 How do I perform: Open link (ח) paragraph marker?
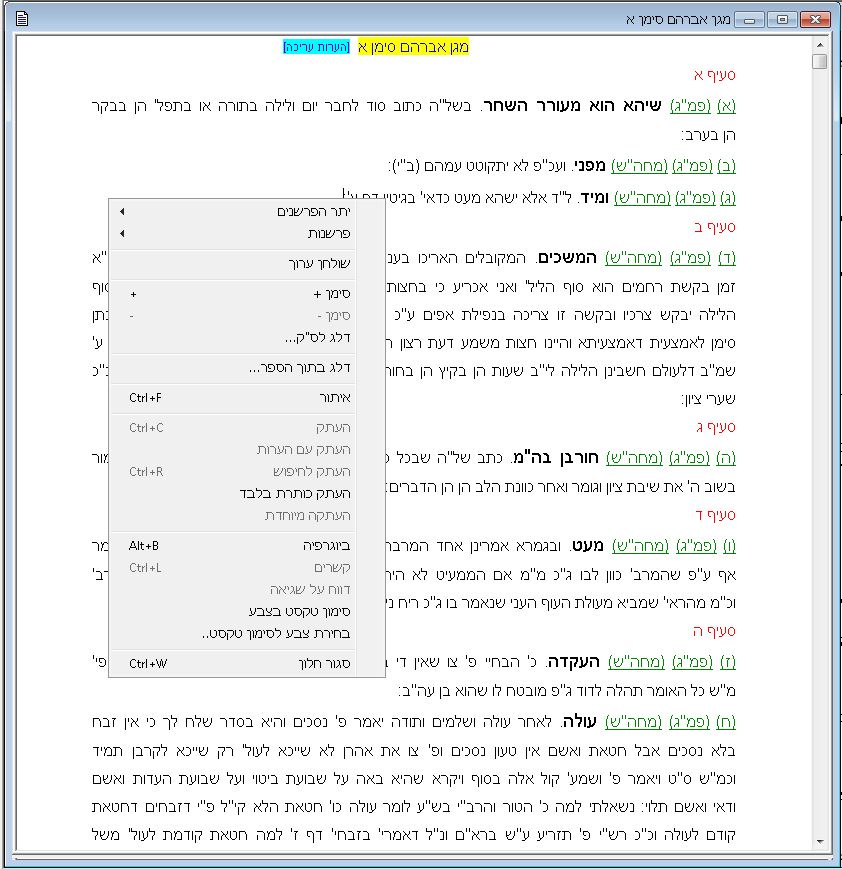coord(726,721)
